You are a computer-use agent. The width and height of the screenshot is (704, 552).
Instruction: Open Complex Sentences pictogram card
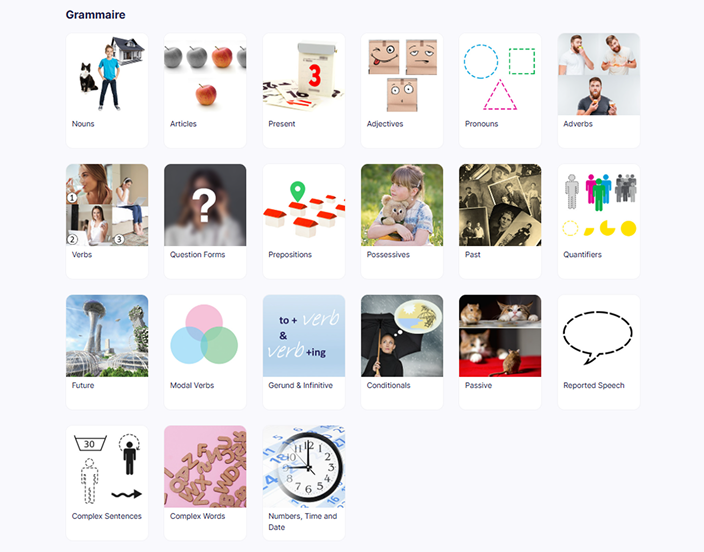pyautogui.click(x=107, y=483)
